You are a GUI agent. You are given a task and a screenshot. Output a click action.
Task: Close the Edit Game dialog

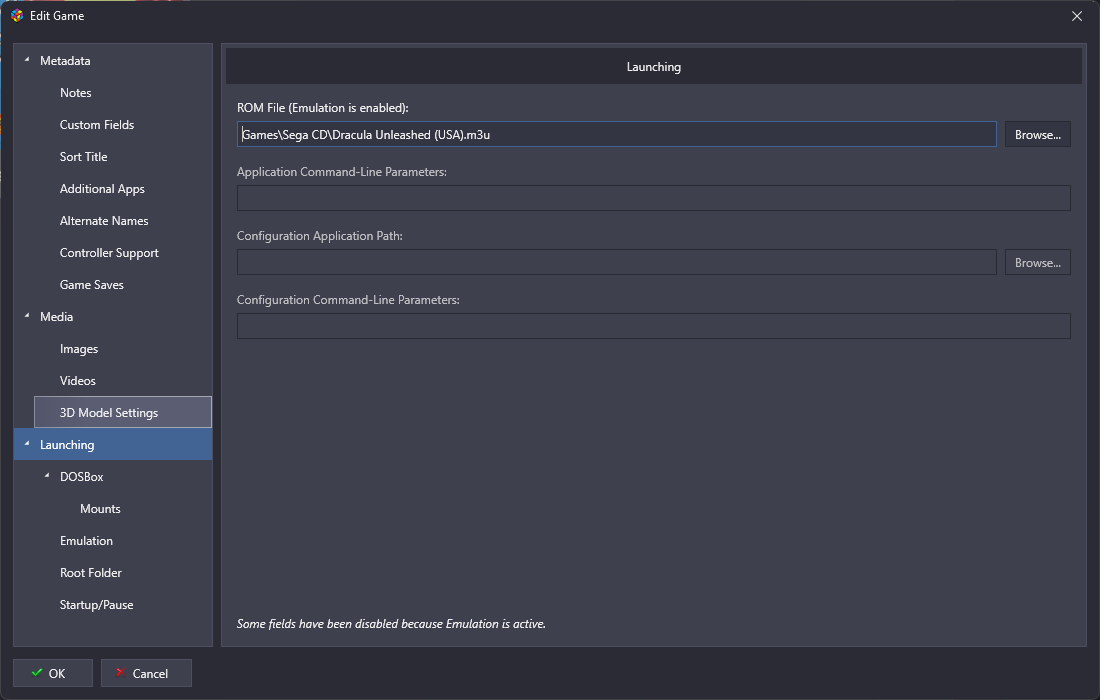(x=1077, y=15)
